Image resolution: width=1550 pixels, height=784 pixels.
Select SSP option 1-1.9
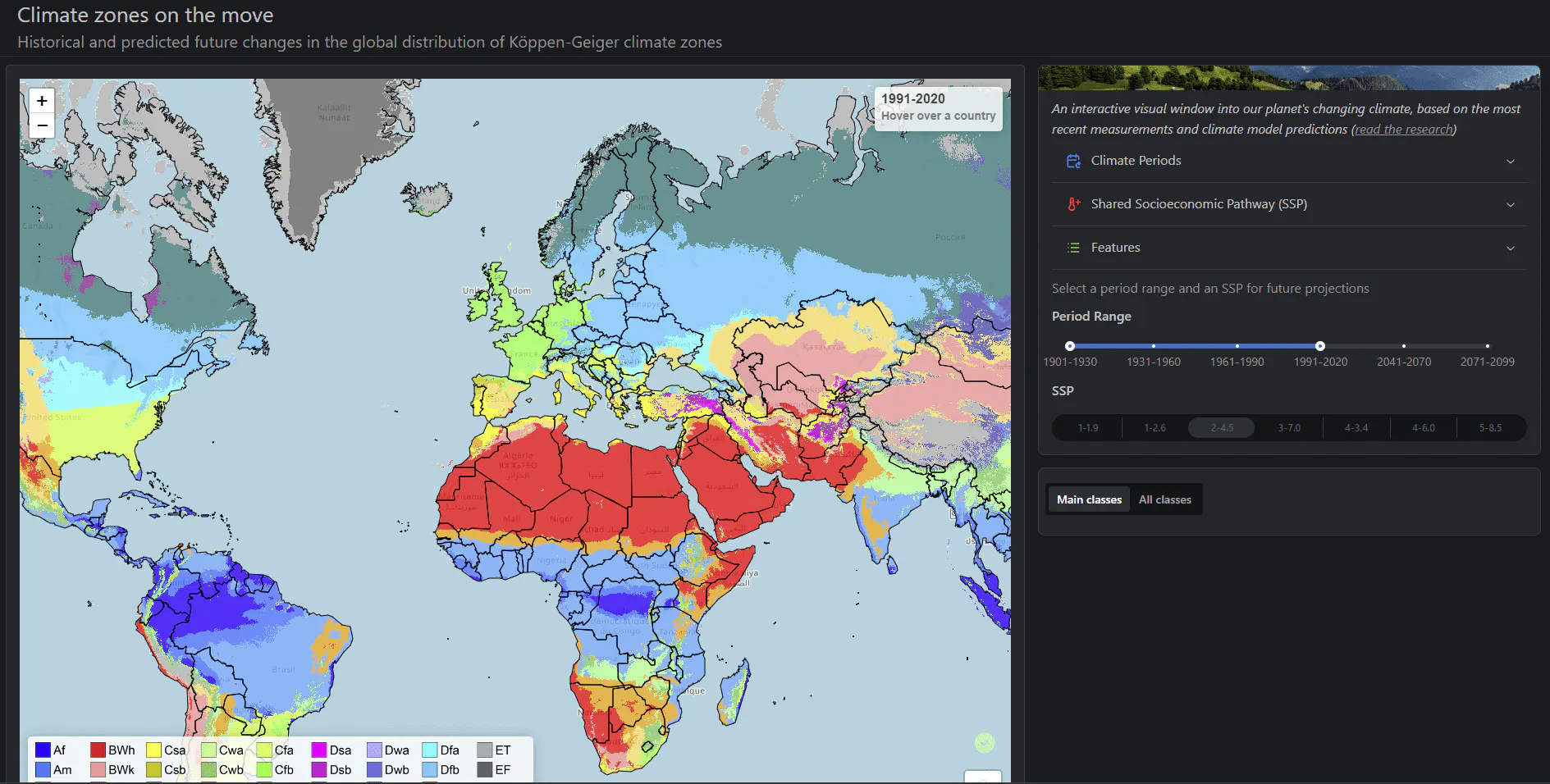tap(1088, 428)
